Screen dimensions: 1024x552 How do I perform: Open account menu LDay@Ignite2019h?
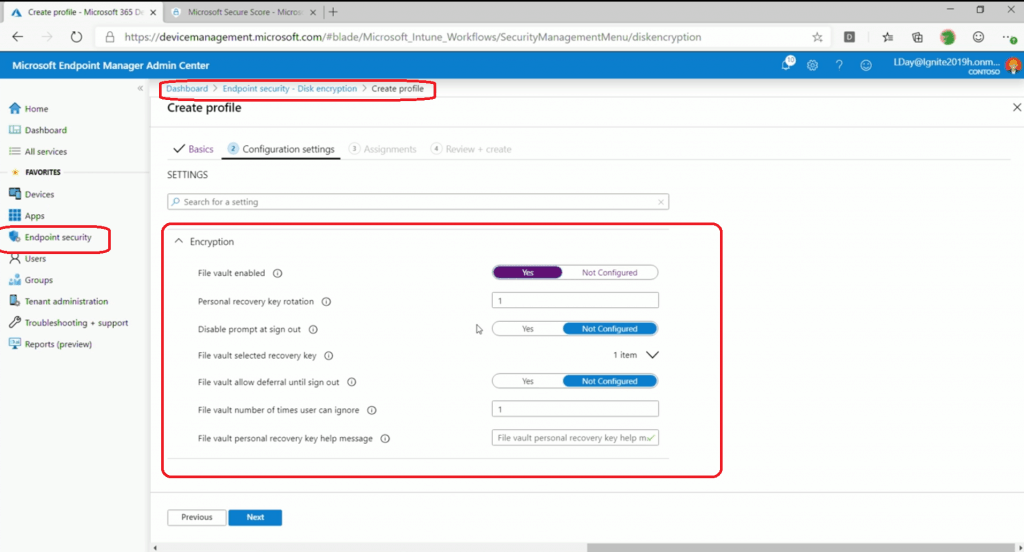[955, 65]
